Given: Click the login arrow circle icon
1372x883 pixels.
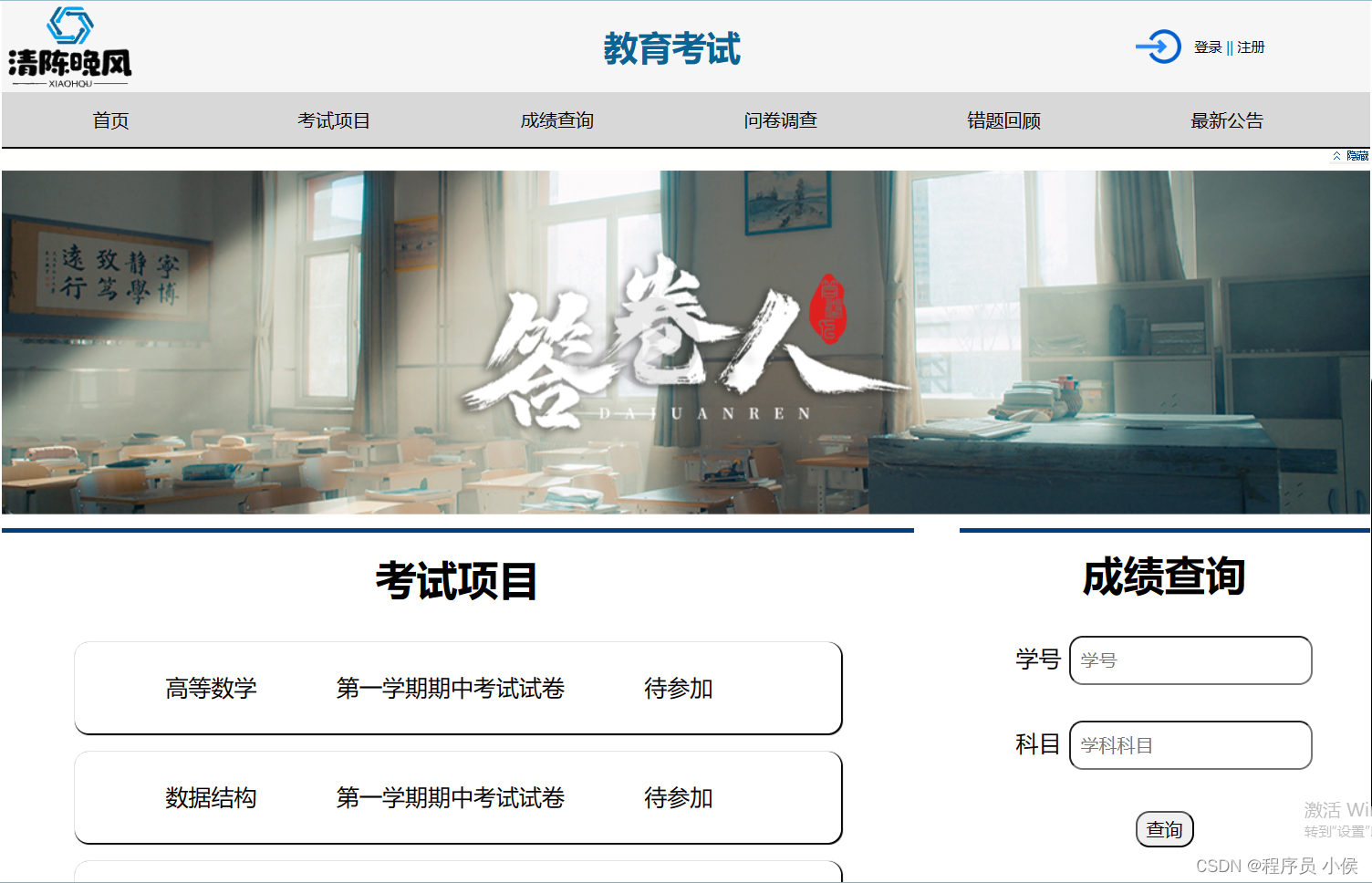Looking at the screenshot, I should pos(1159,47).
